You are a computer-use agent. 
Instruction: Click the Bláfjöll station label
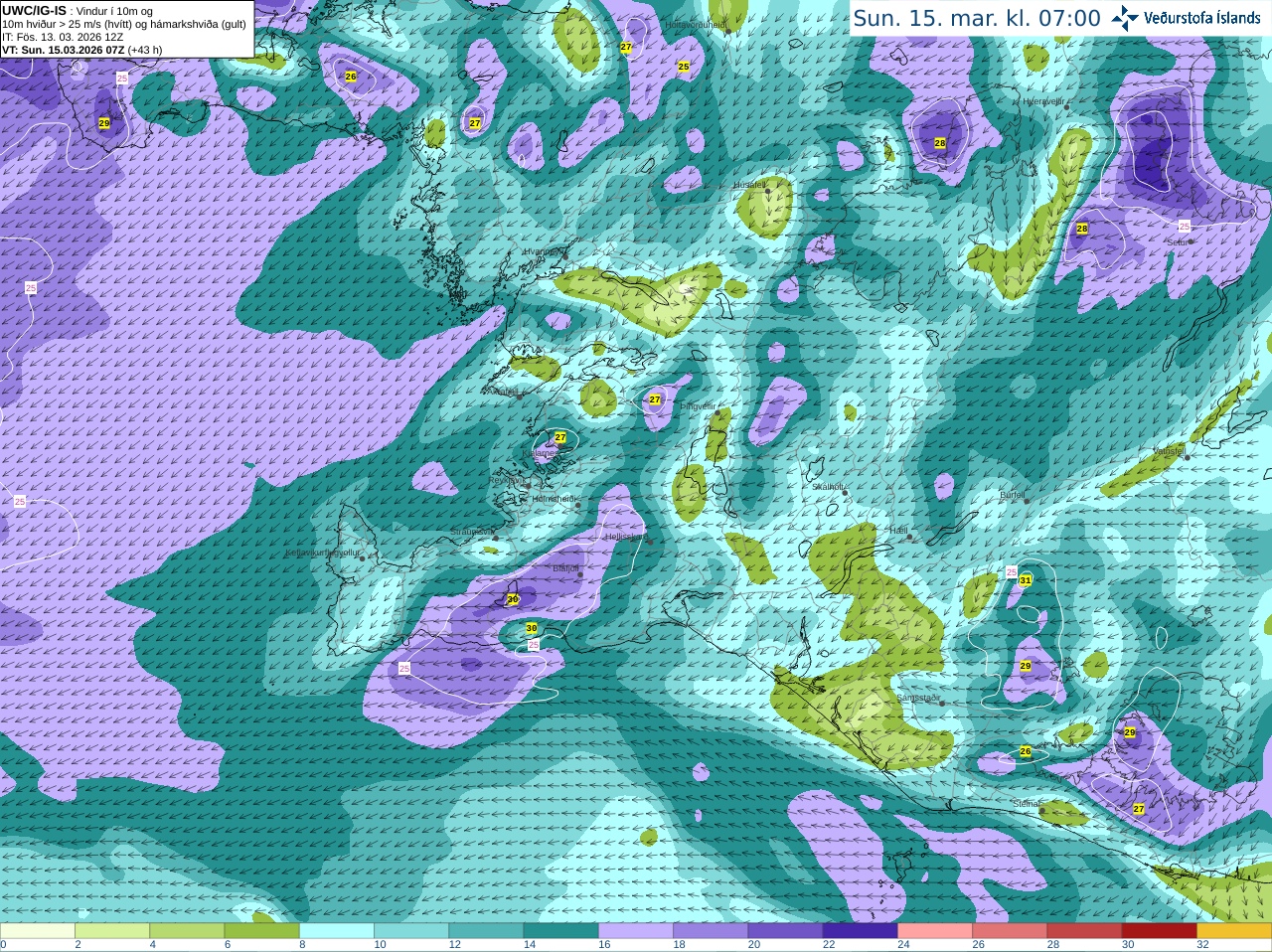565,568
